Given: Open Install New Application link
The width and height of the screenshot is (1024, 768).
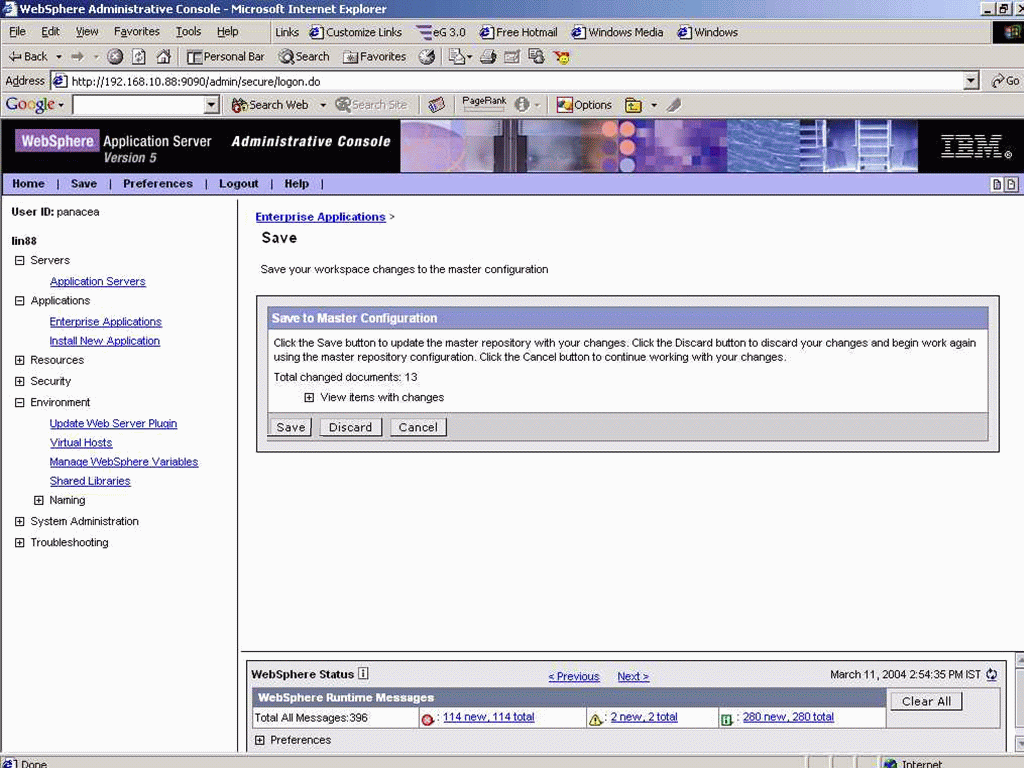Looking at the screenshot, I should pyautogui.click(x=104, y=341).
